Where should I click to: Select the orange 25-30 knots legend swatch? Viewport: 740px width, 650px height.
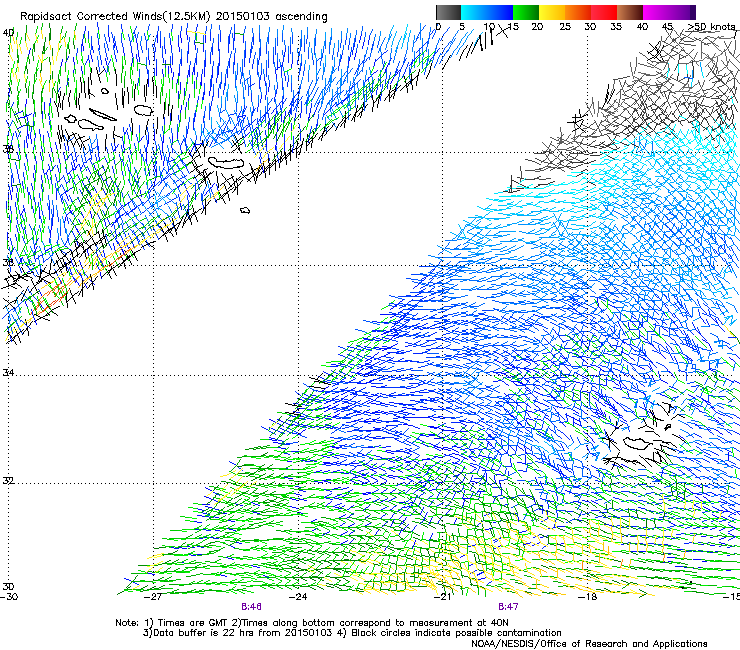point(578,12)
